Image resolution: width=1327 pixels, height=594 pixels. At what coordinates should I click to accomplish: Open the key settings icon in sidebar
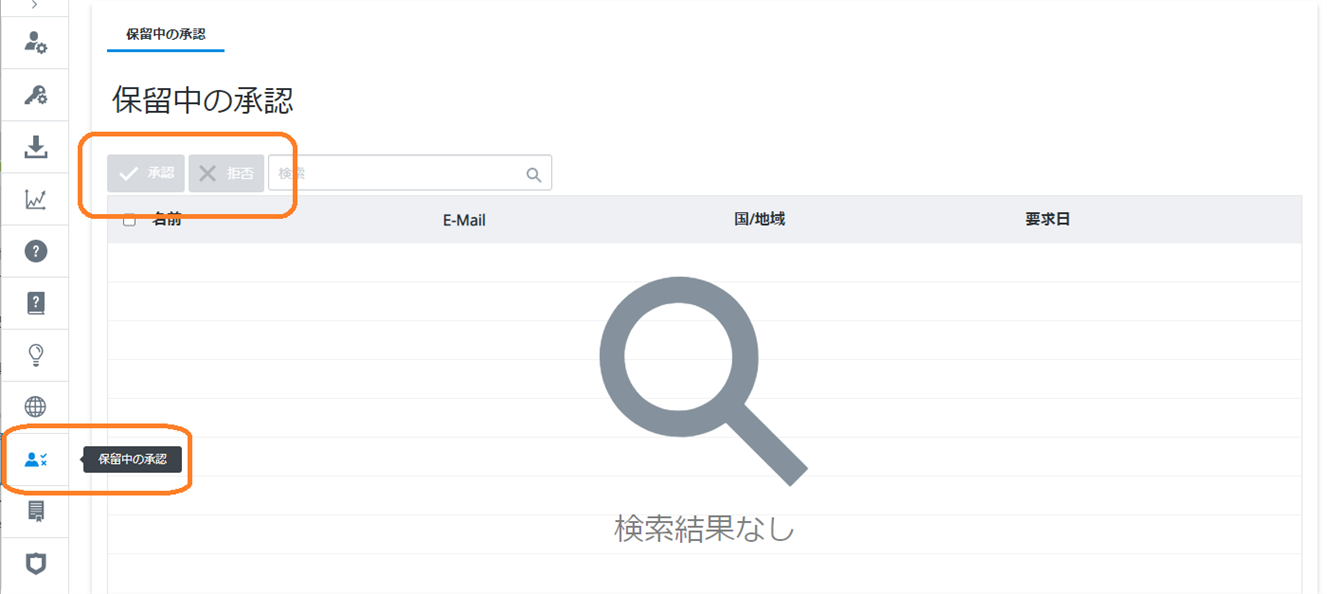point(35,95)
